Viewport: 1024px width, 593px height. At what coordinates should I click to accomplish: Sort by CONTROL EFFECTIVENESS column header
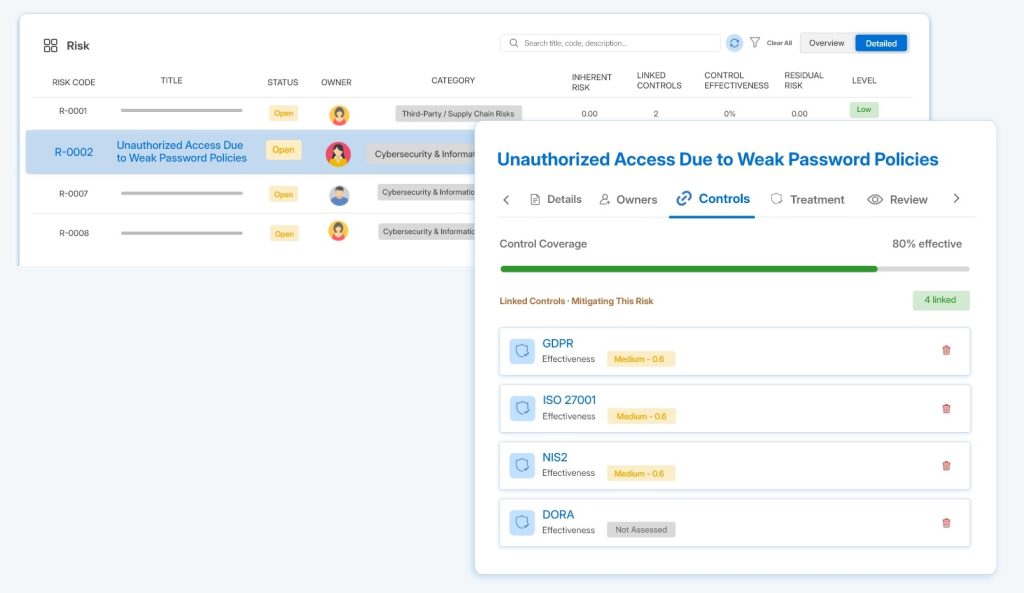pos(736,80)
